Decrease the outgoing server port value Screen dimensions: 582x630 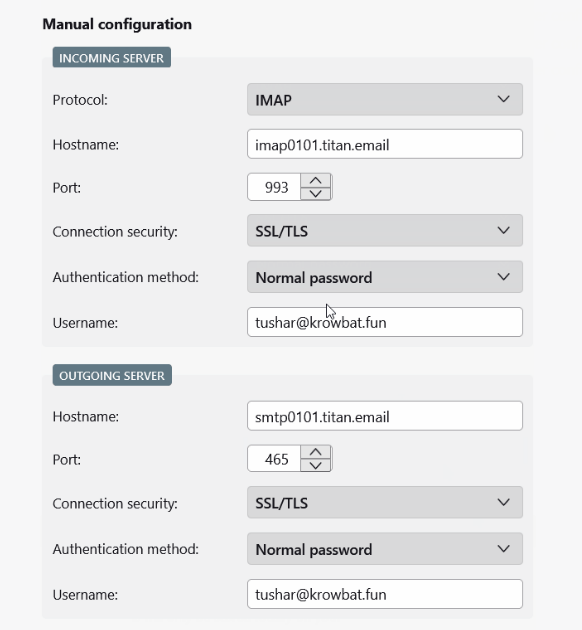316,465
